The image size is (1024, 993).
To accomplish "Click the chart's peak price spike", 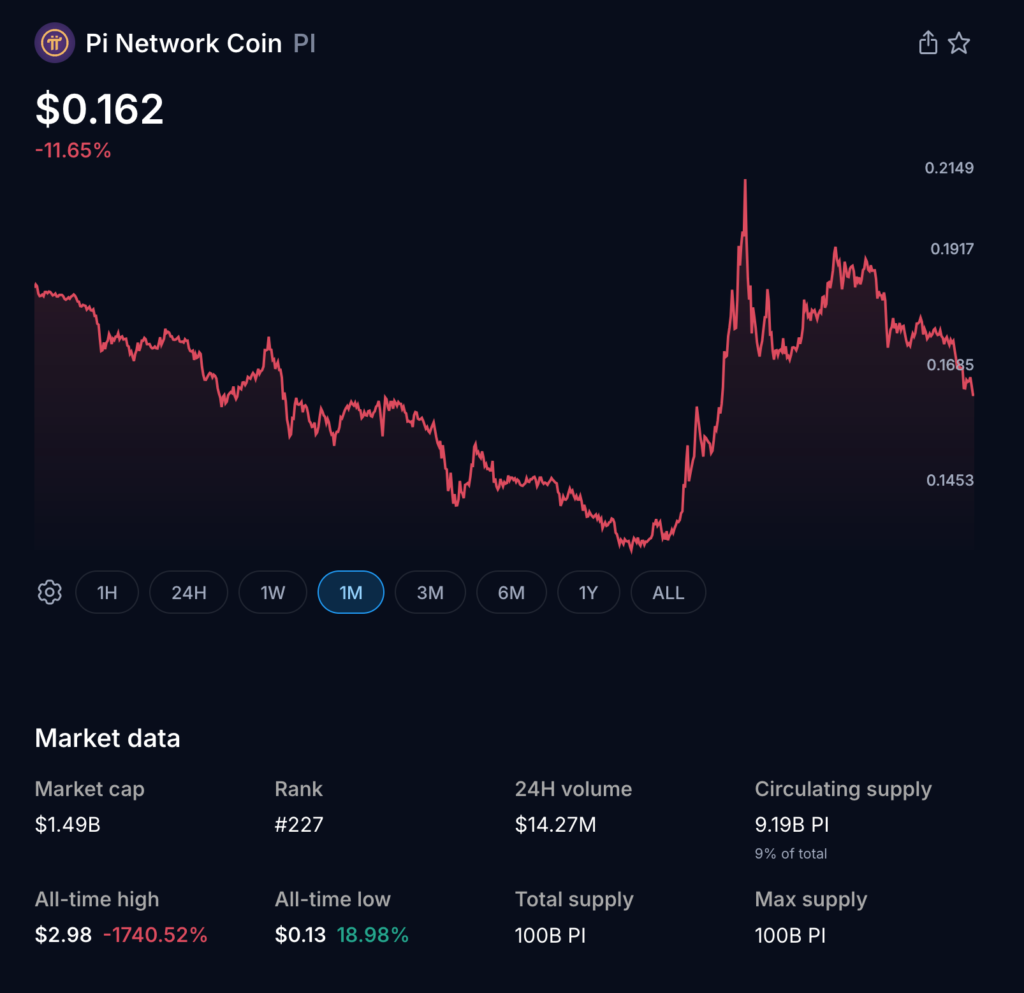I will point(745,183).
